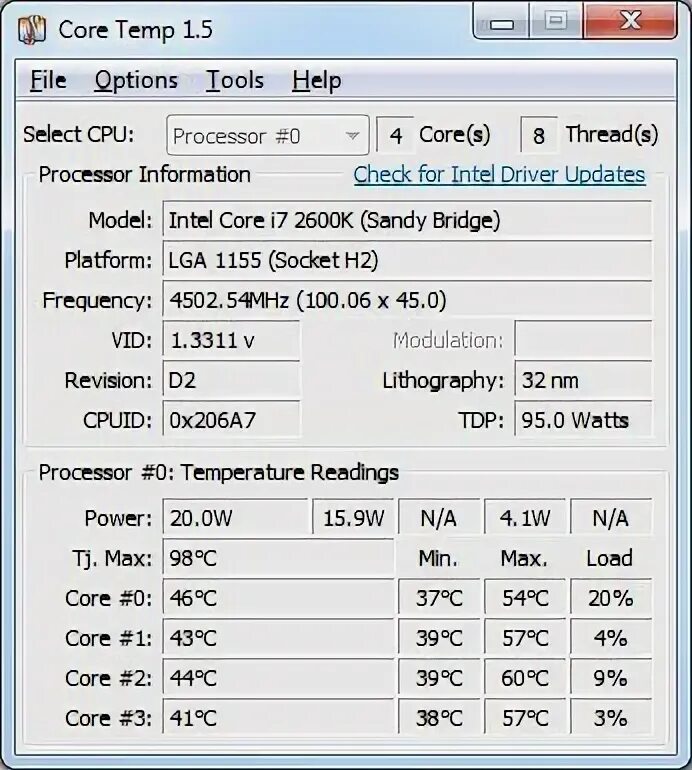
Task: Click Core #0 minimum 37°C
Action: pyautogui.click(x=439, y=598)
